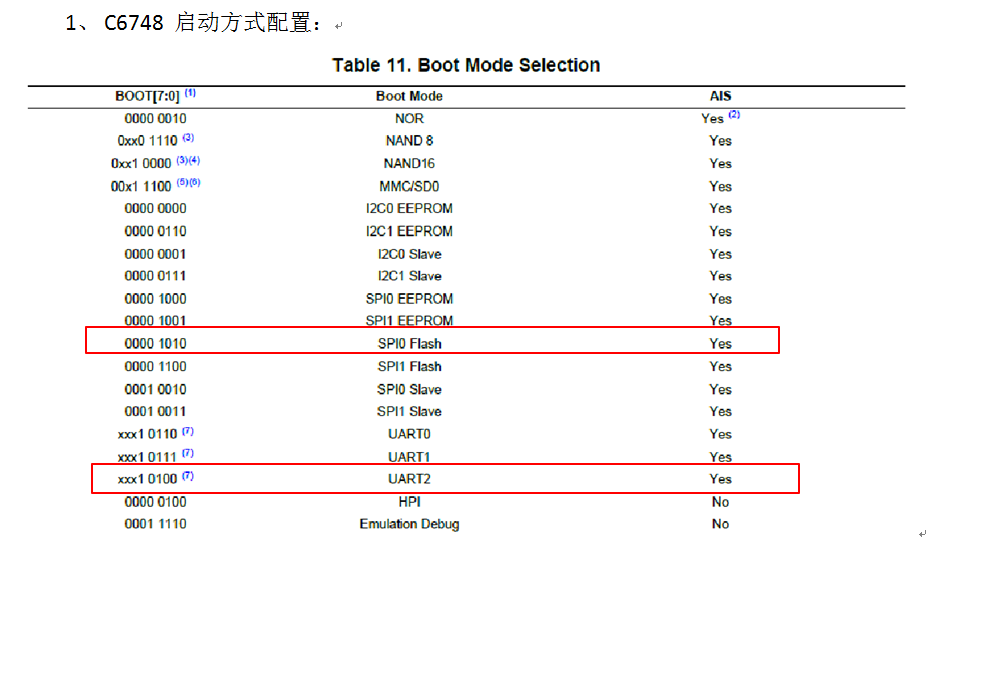The width and height of the screenshot is (983, 676).
Task: Click footnote (7) beside UART0
Action: click(x=186, y=430)
